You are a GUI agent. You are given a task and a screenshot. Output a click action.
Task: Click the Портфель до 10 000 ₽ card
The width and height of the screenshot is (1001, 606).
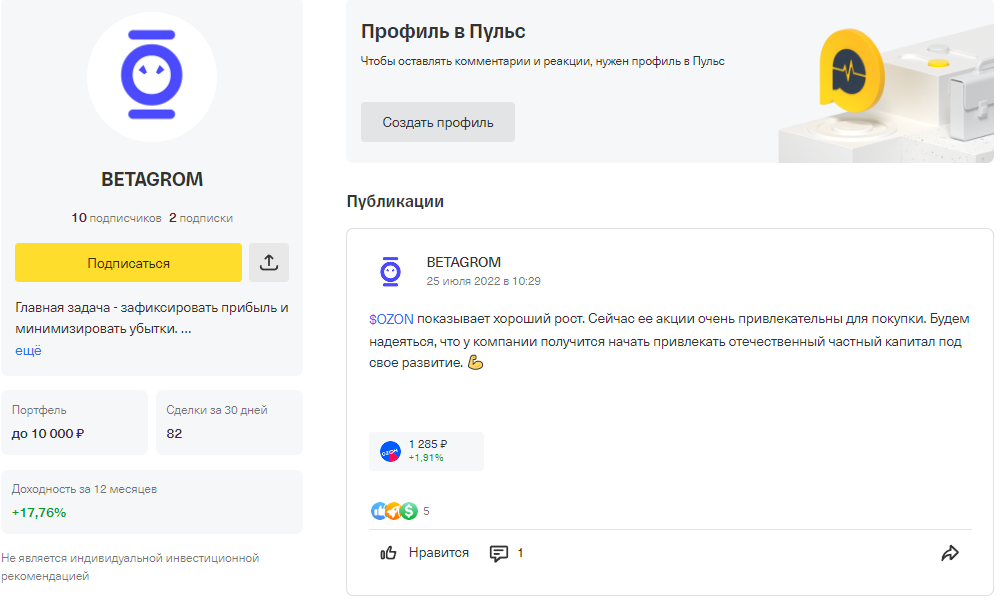click(x=75, y=422)
